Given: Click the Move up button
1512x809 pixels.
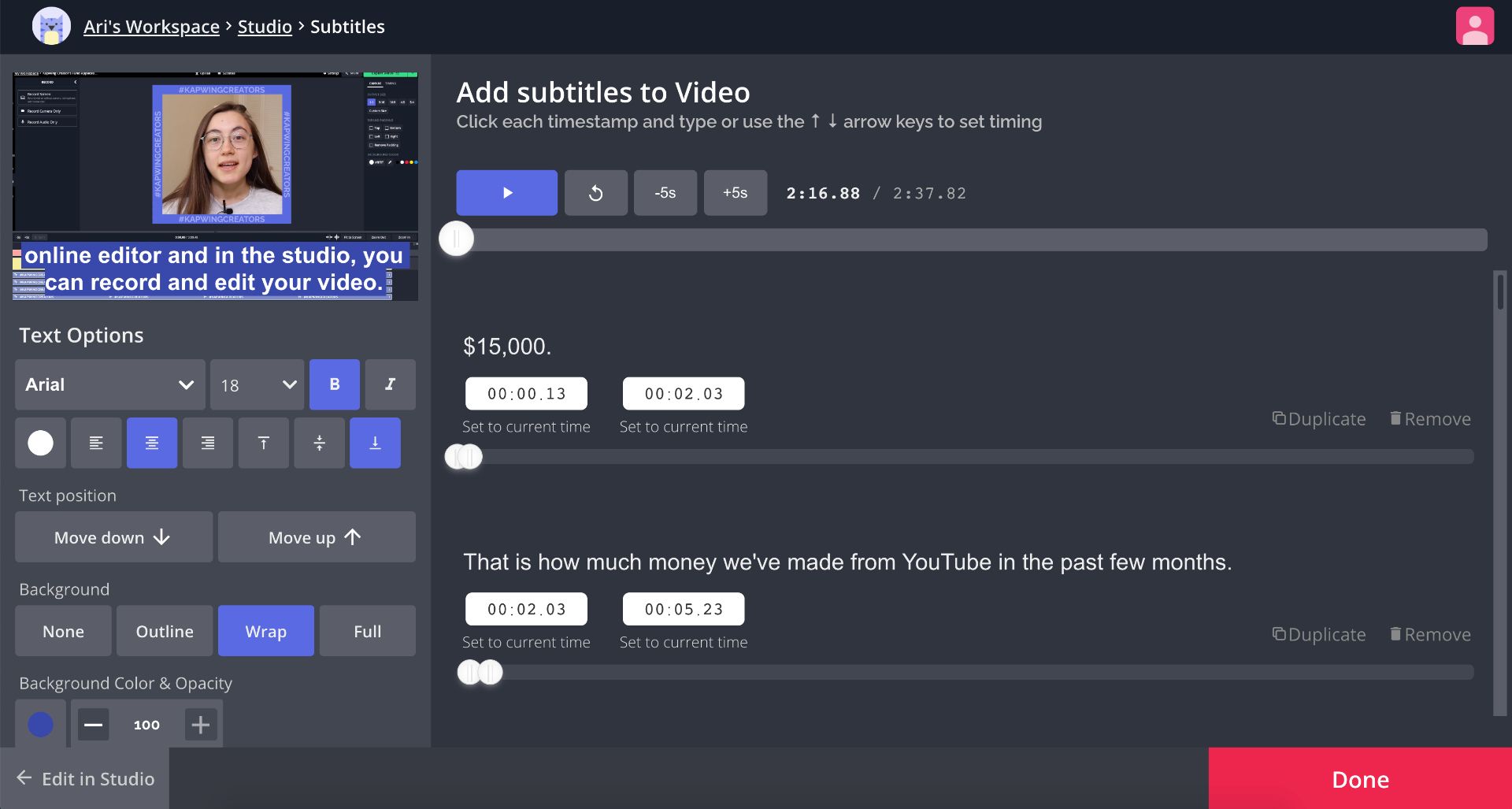Looking at the screenshot, I should [317, 537].
